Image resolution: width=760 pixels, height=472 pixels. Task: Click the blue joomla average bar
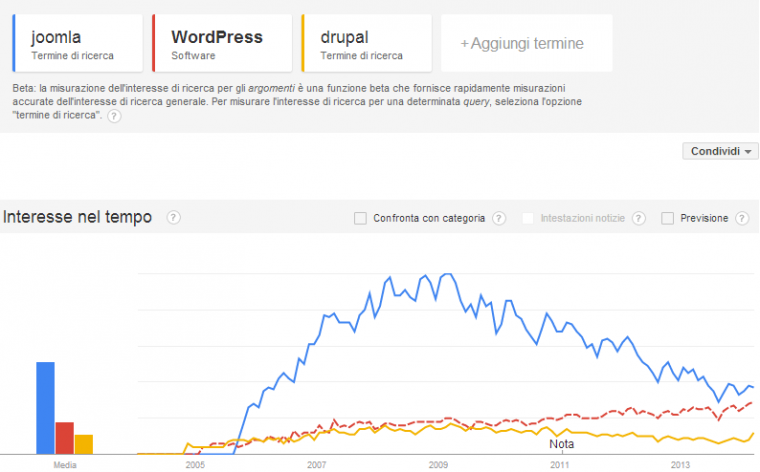click(46, 408)
